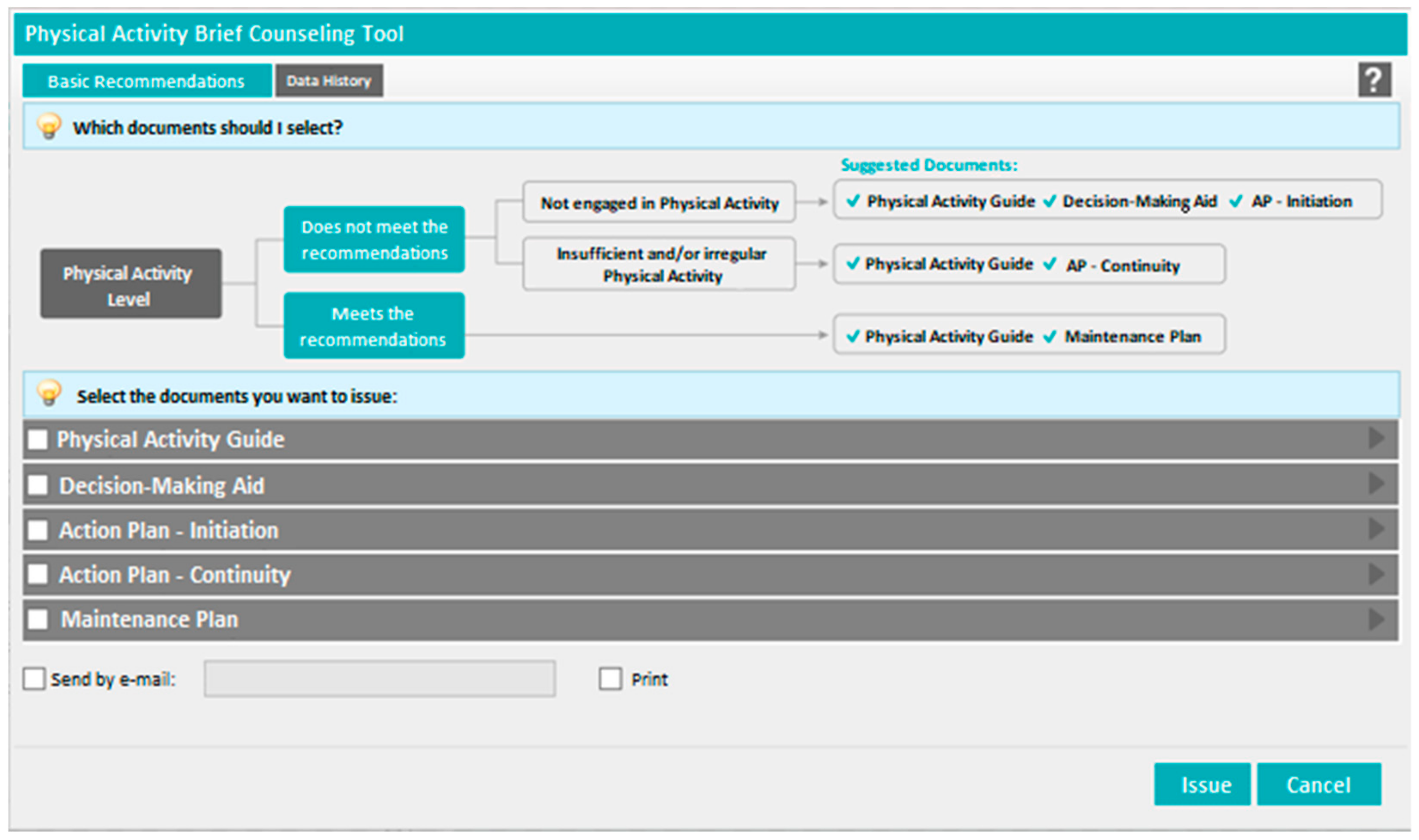1419x840 pixels.
Task: Click lightbulb icon beside 'Select the documents' heading
Action: (x=49, y=393)
